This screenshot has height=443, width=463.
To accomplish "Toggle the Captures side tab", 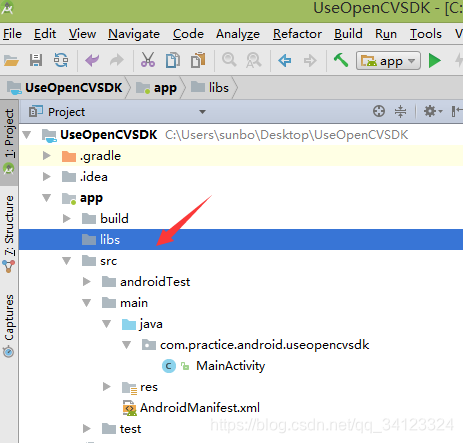I will (x=9, y=325).
